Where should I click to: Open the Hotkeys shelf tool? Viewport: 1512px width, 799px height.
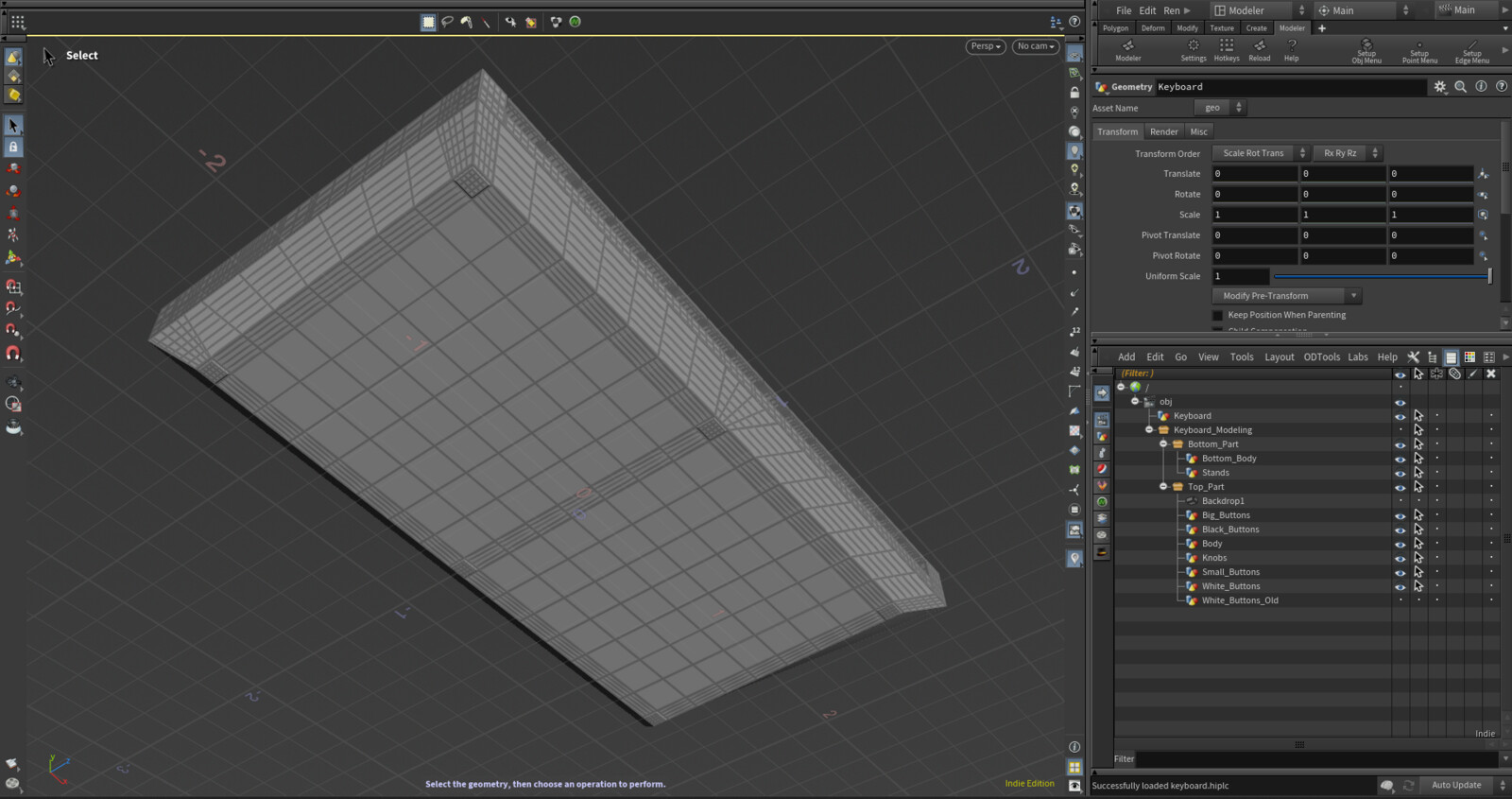[1227, 50]
